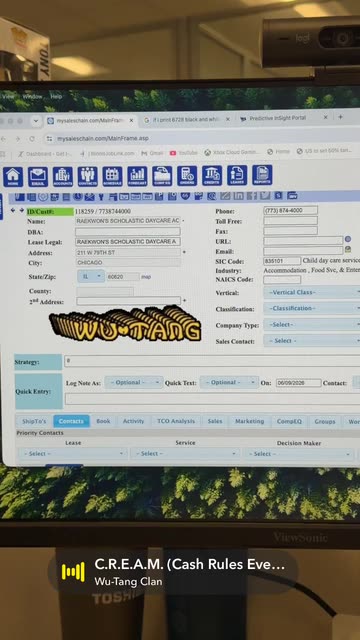Click the @ symbol icon in secondary toolbar
360x640 pixels.
(x=211, y=196)
